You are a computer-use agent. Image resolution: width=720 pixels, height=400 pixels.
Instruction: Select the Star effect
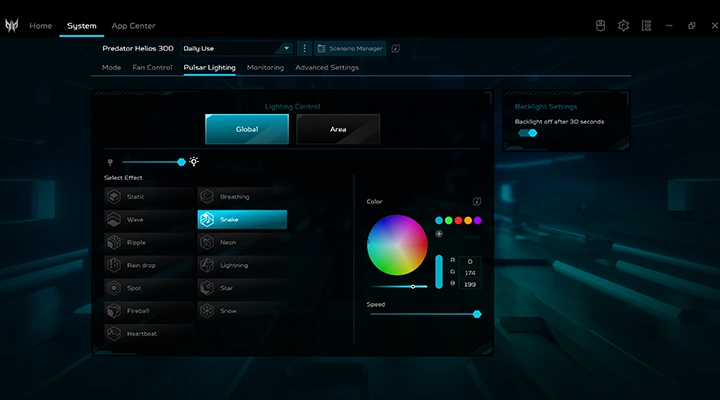(x=242, y=288)
